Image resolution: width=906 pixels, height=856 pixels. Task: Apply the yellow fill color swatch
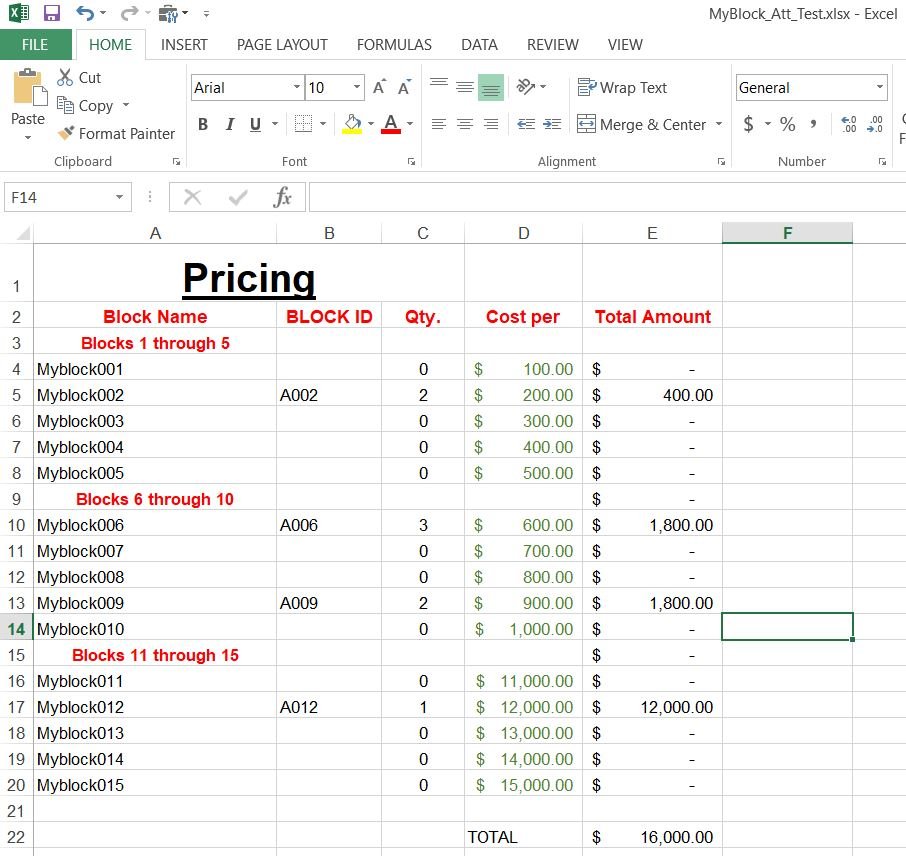click(x=351, y=124)
